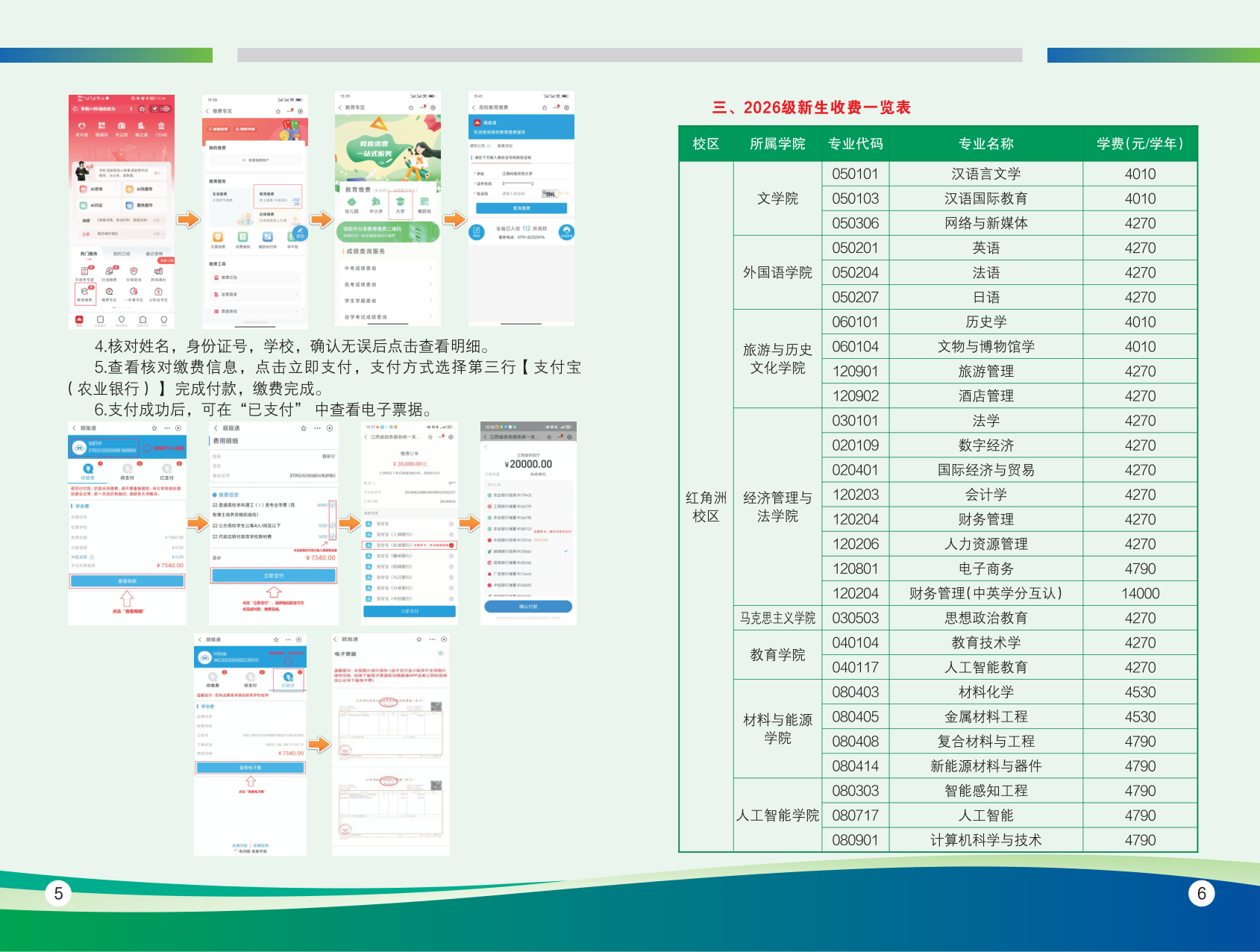This screenshot has width=1260, height=952.
Task: Select the plain 支付宝 payment option radio
Action: pyautogui.click(x=451, y=524)
